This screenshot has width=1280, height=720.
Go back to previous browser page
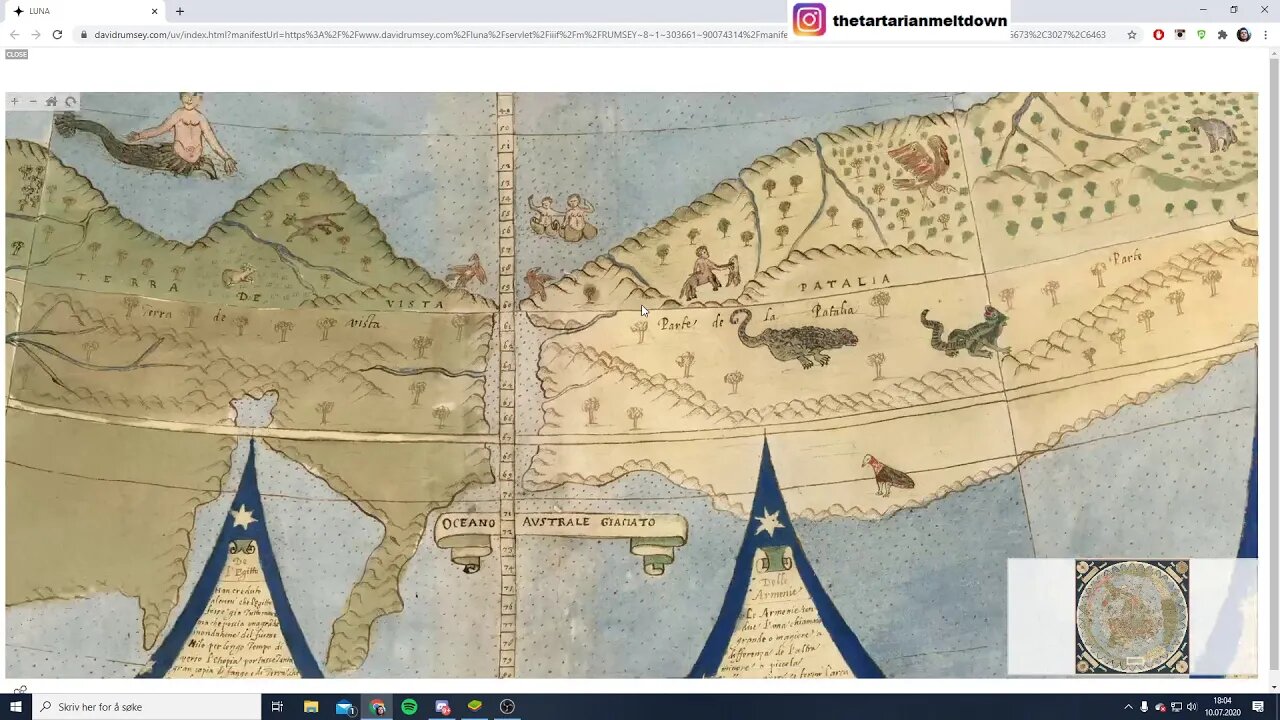click(x=14, y=34)
